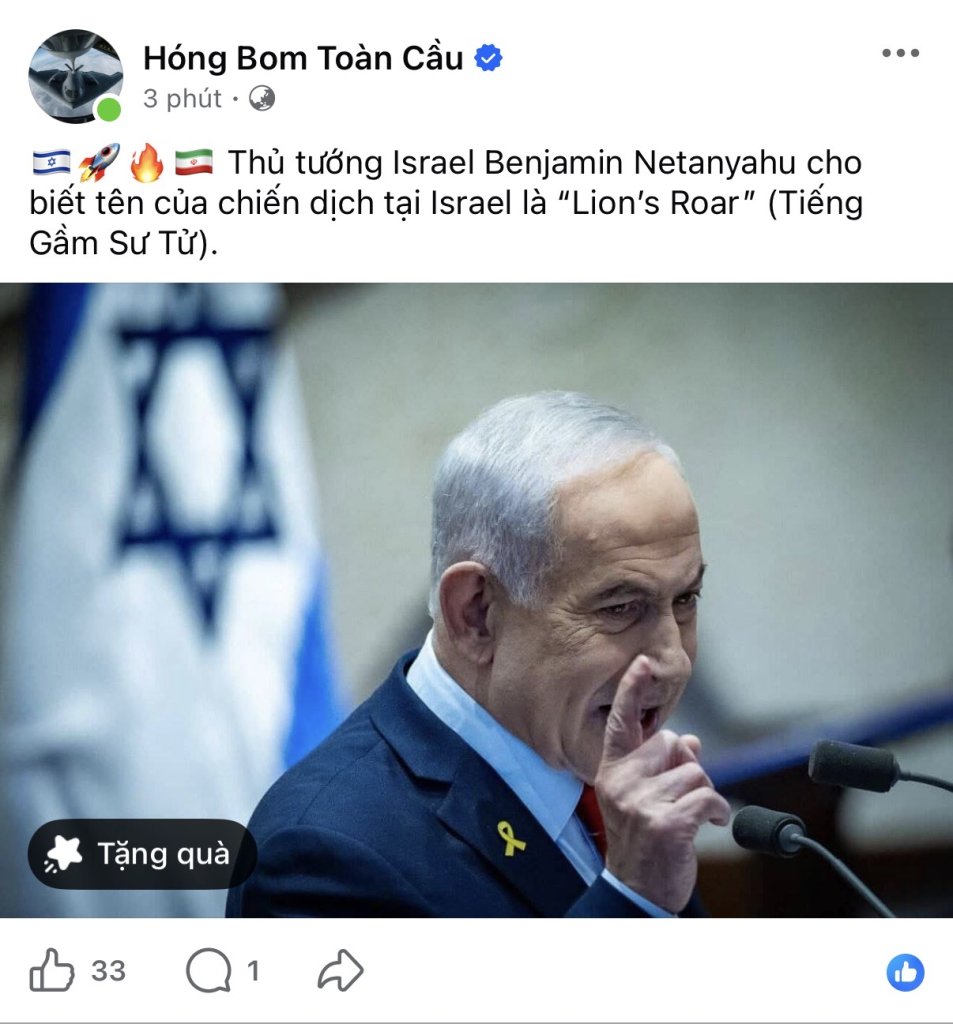Tap the rocket emoji in the post
953x1024 pixels.
click(99, 162)
